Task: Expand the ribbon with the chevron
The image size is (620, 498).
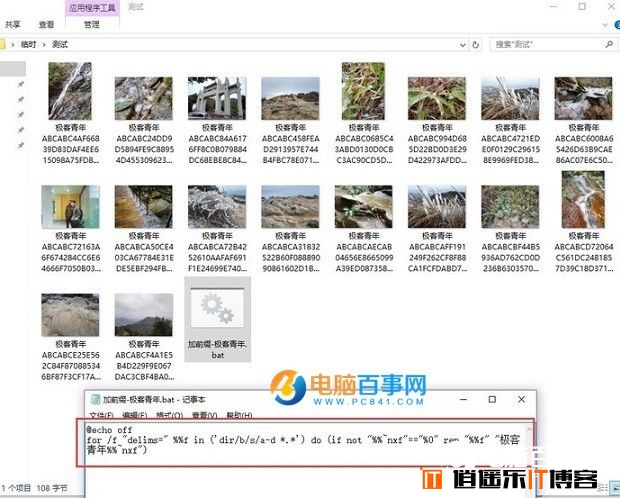Action: tap(605, 25)
